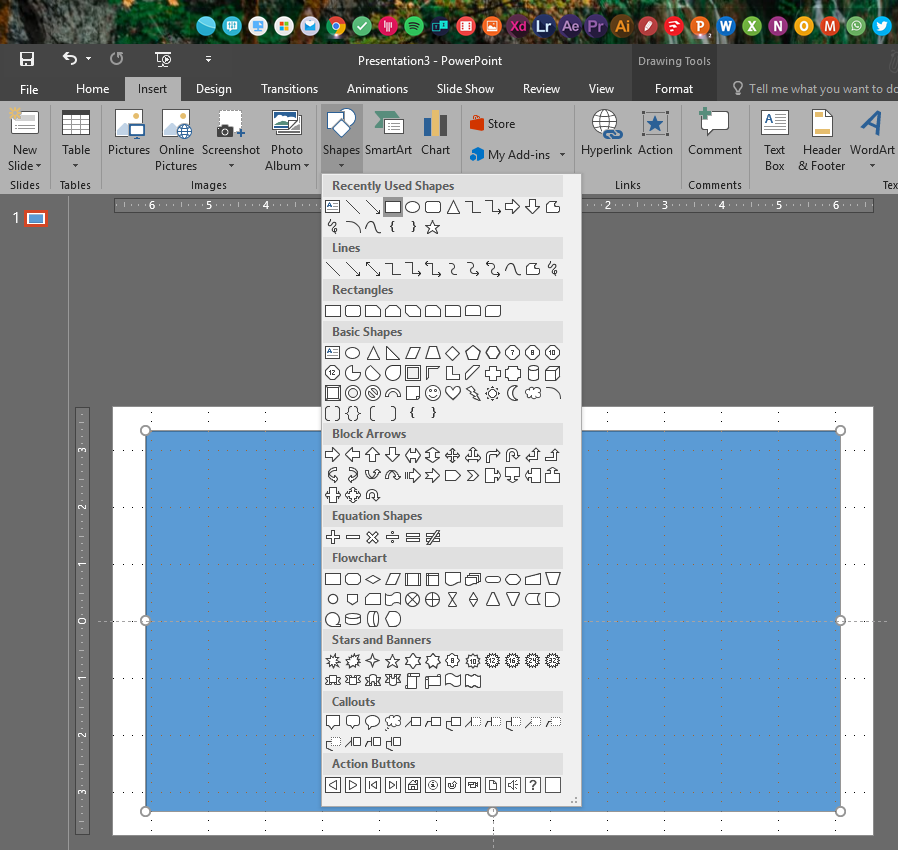Click the Store button
The width and height of the screenshot is (898, 850).
[492, 124]
